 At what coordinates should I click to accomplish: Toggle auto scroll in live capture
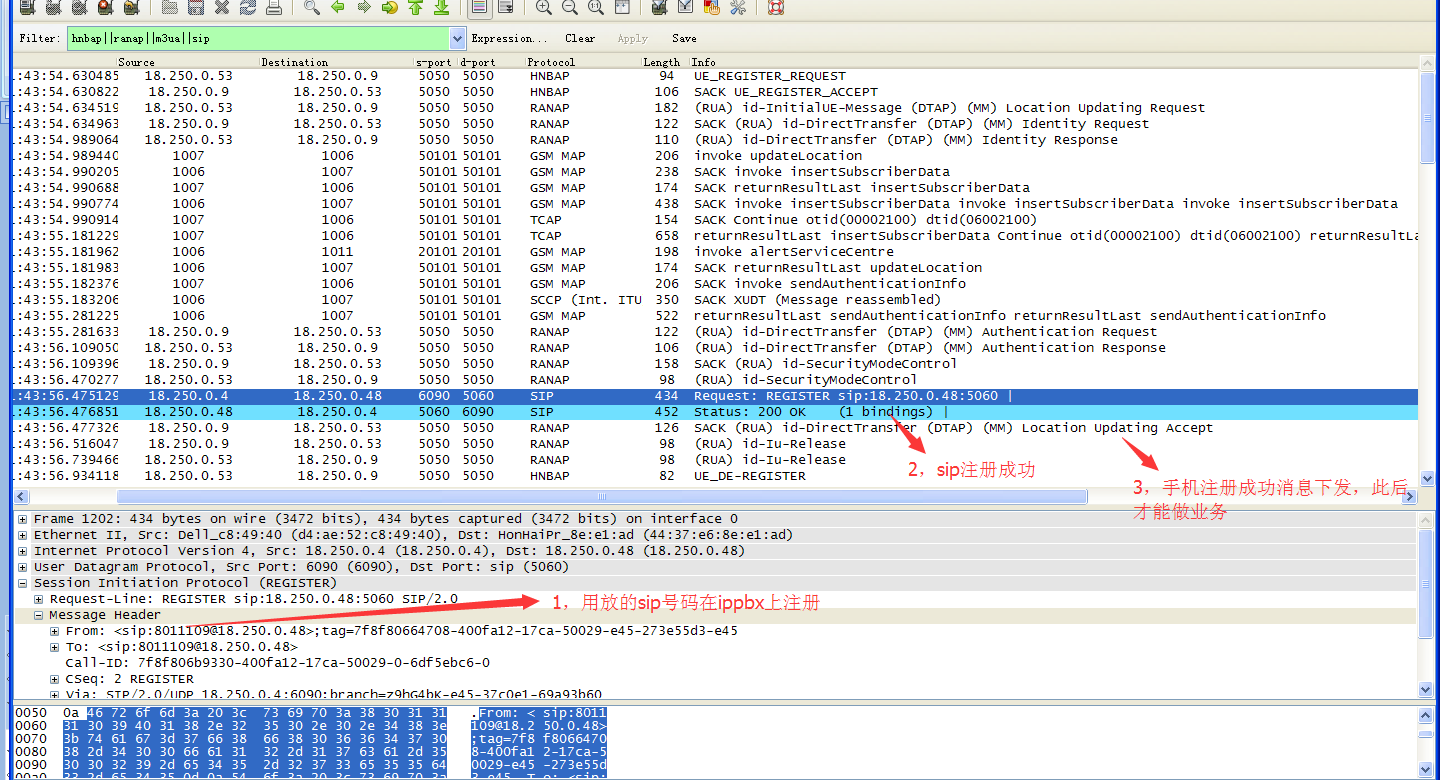(x=506, y=8)
